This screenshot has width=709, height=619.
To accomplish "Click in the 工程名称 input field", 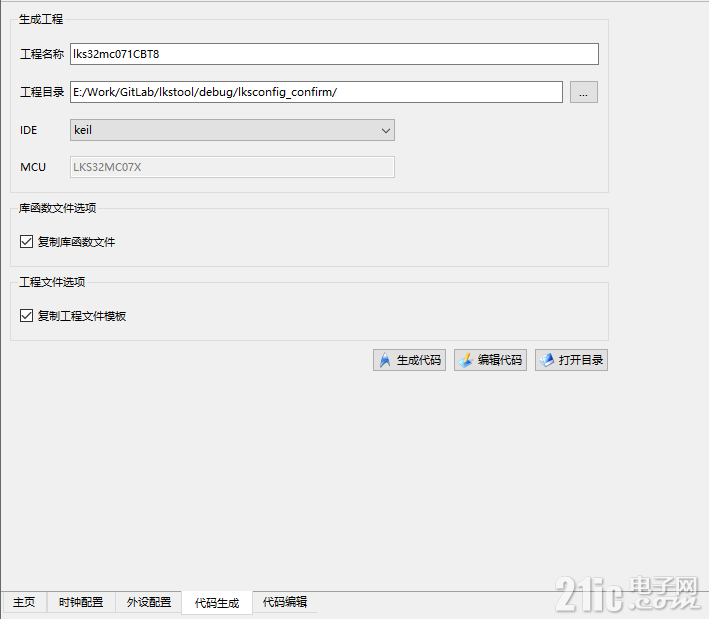I will (334, 54).
